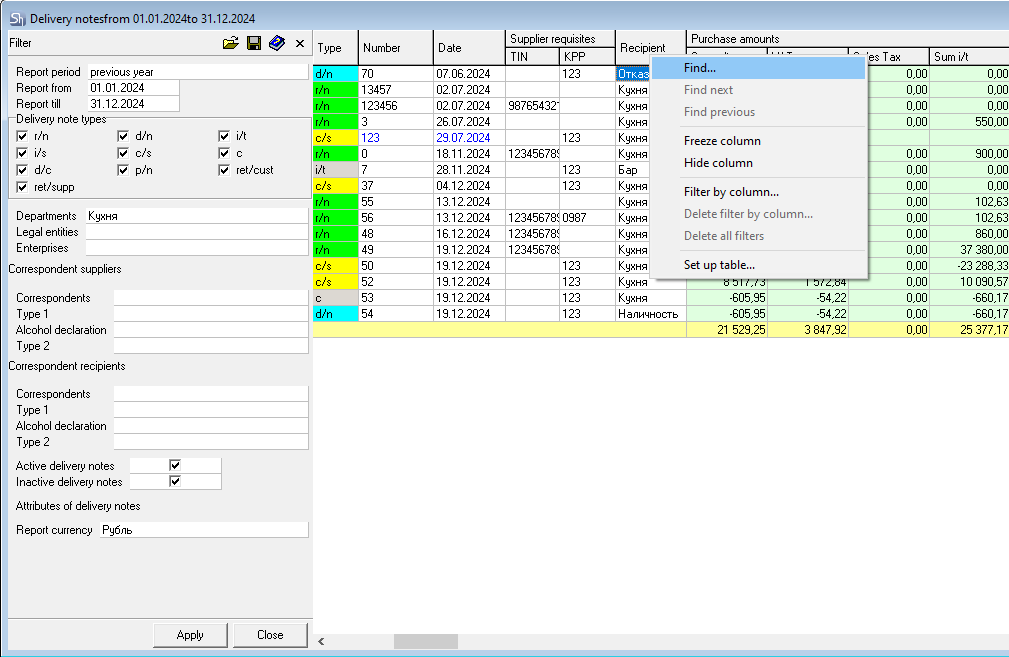The width and height of the screenshot is (1009, 657).
Task: Select Find... in the context menu
Action: (700, 68)
